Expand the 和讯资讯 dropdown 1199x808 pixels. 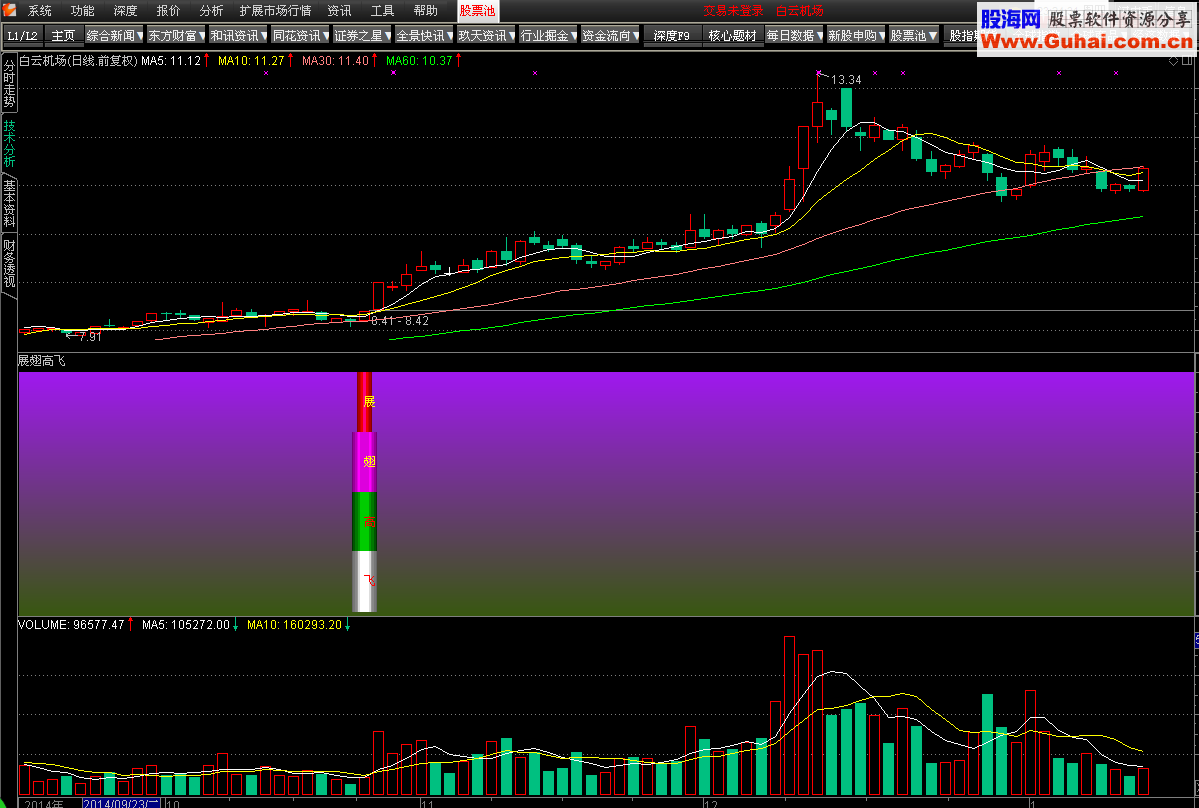(239, 35)
